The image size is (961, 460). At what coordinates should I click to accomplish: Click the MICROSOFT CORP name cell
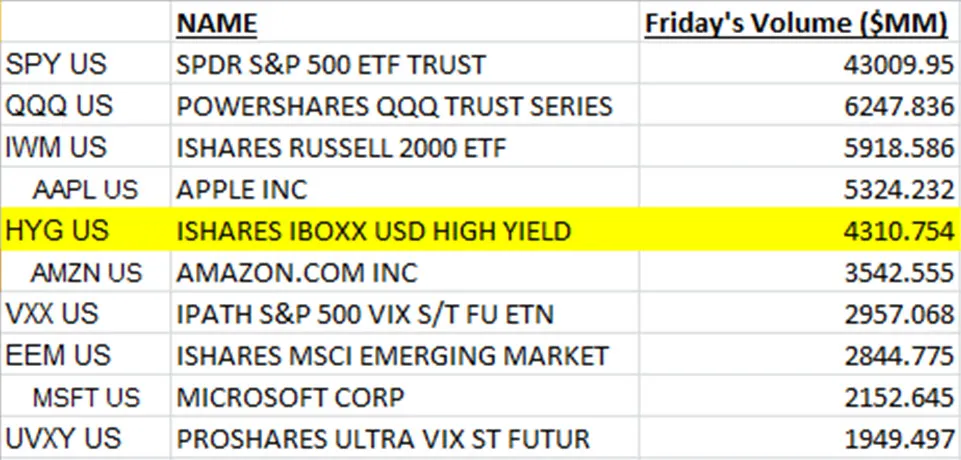(290, 397)
